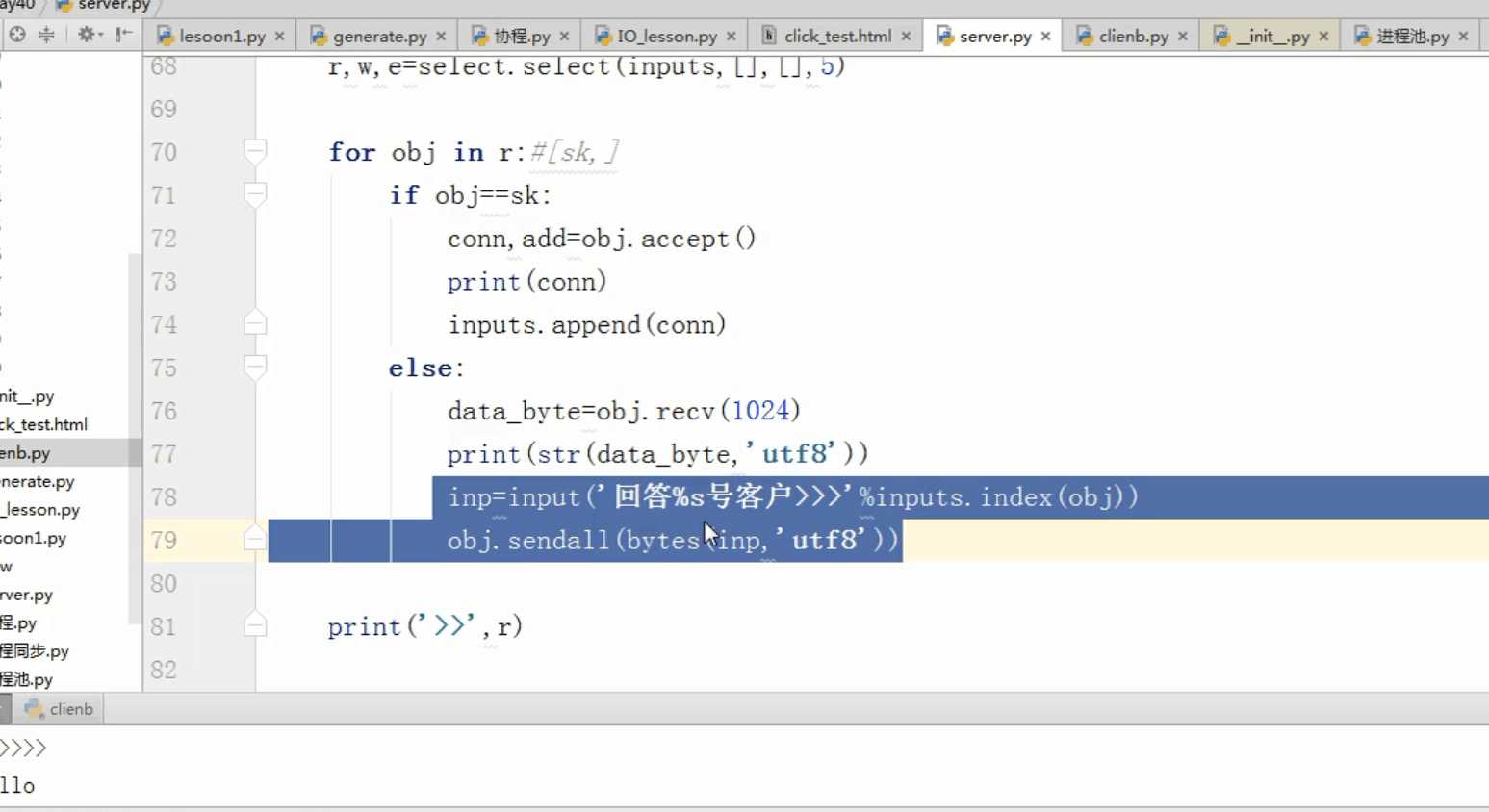Viewport: 1489px width, 812px height.
Task: Click the conn,add=obj.accept() line
Action: tap(602, 238)
